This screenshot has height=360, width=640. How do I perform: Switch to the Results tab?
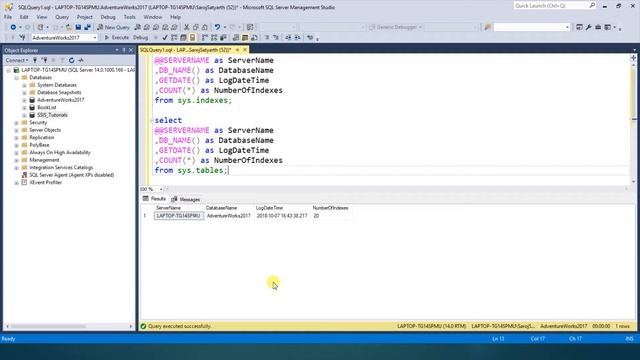point(154,199)
